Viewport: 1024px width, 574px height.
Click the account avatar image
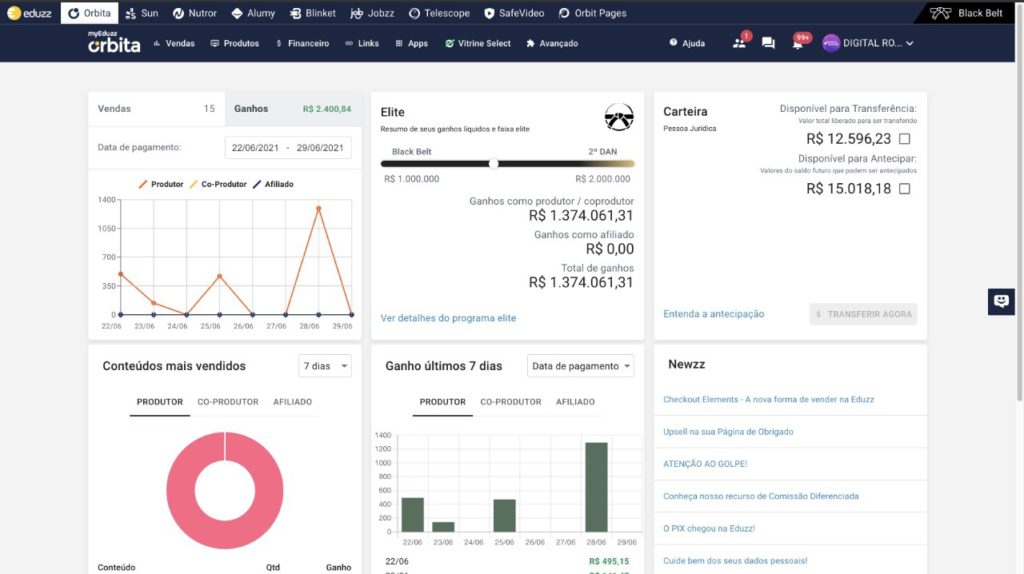click(x=831, y=43)
